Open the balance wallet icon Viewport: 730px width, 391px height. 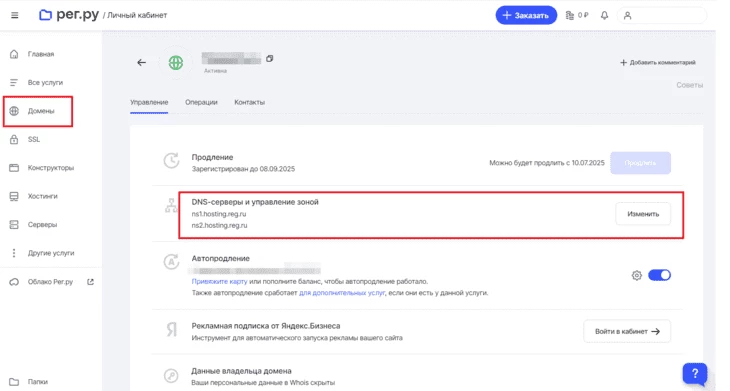[x=569, y=15]
